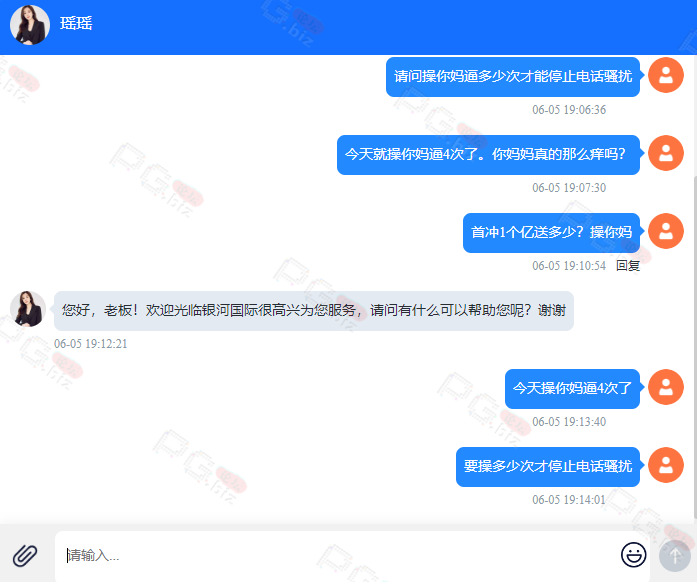
Task: Click the send arrow button
Action: [x=675, y=556]
